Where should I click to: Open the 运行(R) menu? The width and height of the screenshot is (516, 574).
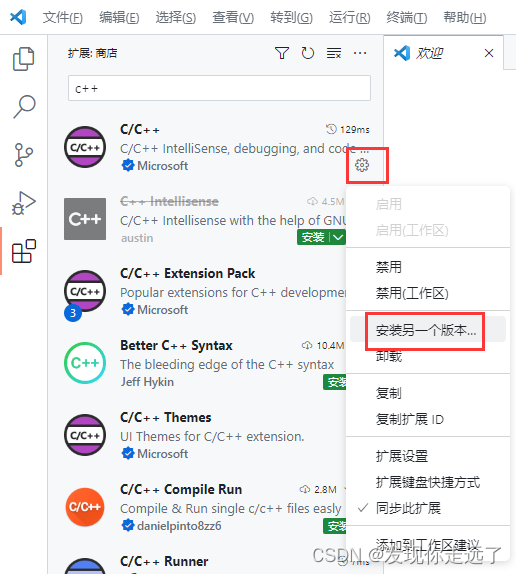pyautogui.click(x=349, y=17)
